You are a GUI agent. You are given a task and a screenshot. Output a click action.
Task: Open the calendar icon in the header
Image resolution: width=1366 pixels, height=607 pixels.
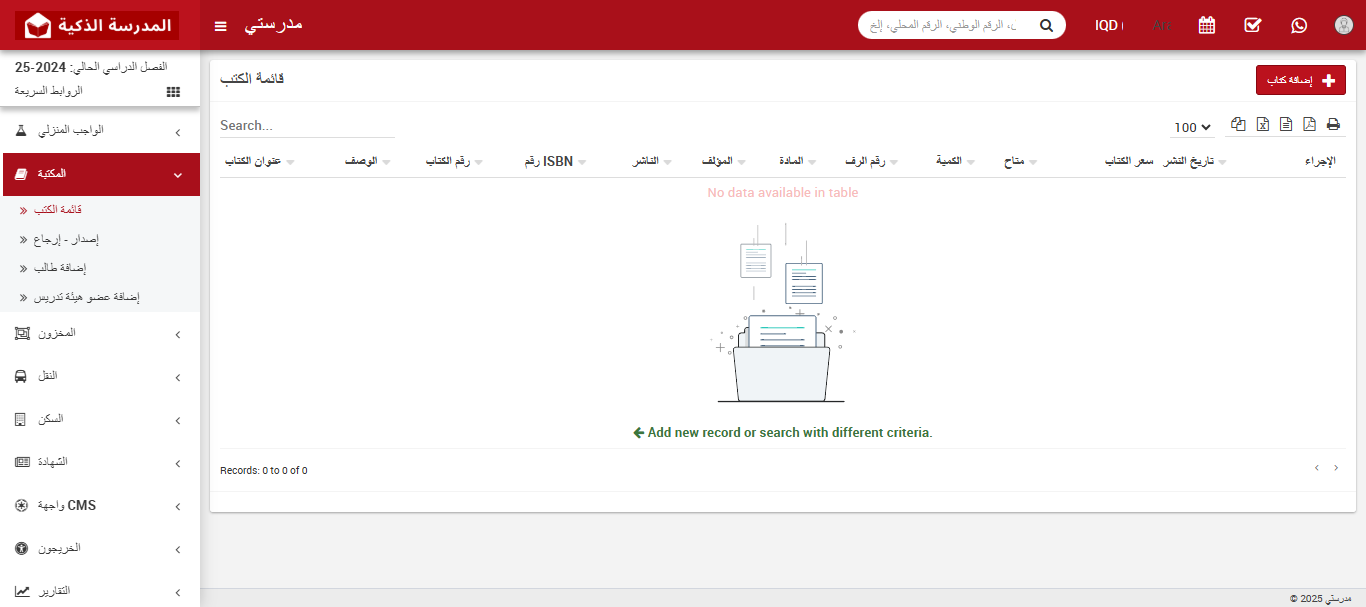point(1207,25)
